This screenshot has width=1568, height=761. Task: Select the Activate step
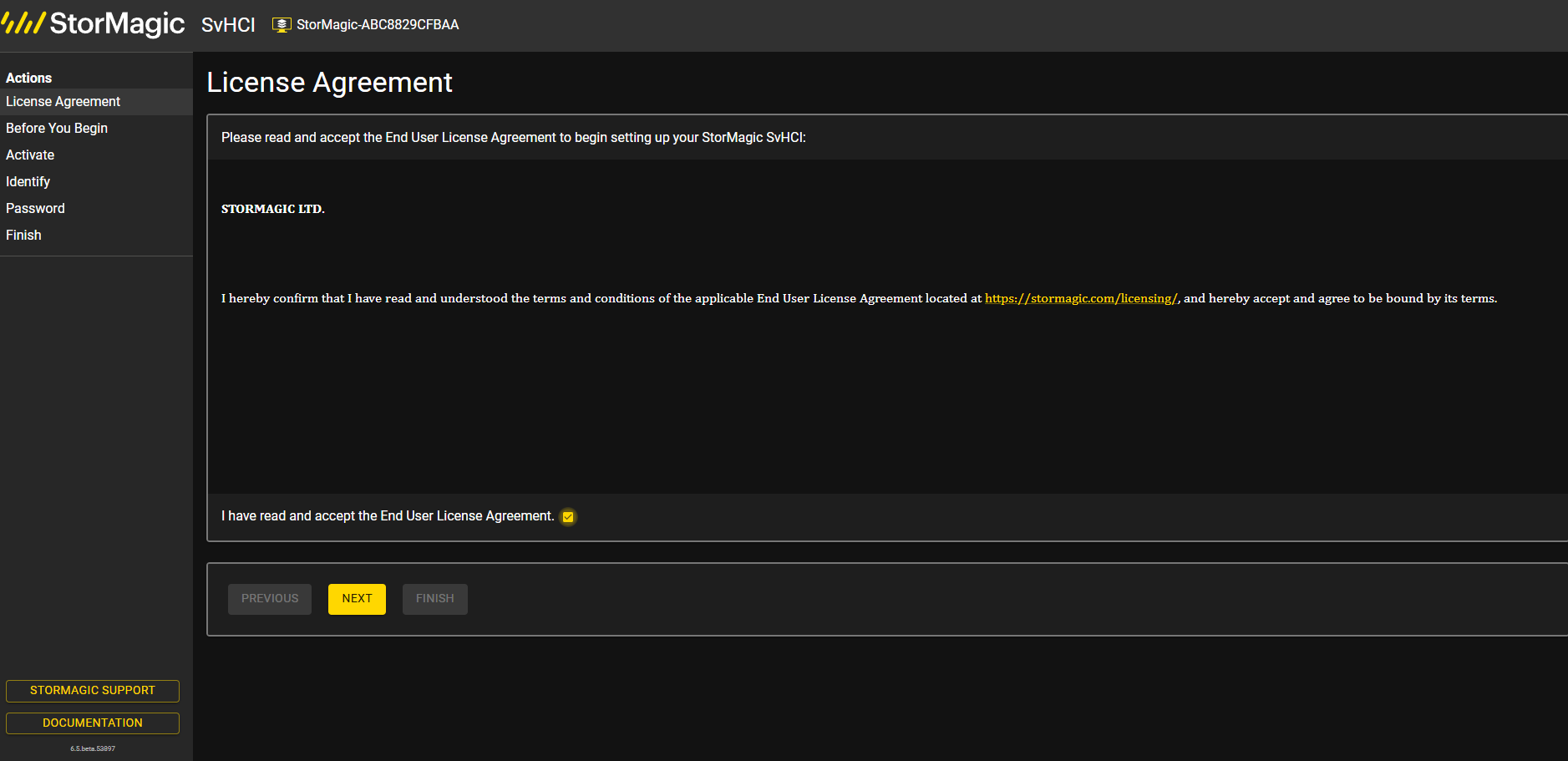click(96, 155)
